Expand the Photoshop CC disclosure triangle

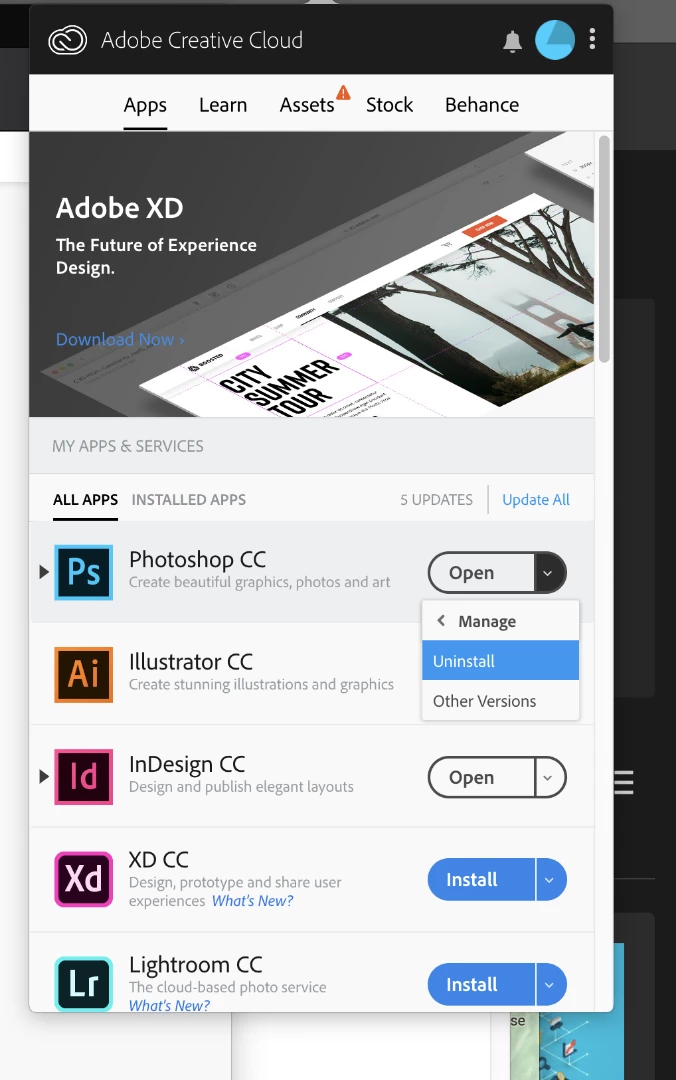pyautogui.click(x=43, y=572)
